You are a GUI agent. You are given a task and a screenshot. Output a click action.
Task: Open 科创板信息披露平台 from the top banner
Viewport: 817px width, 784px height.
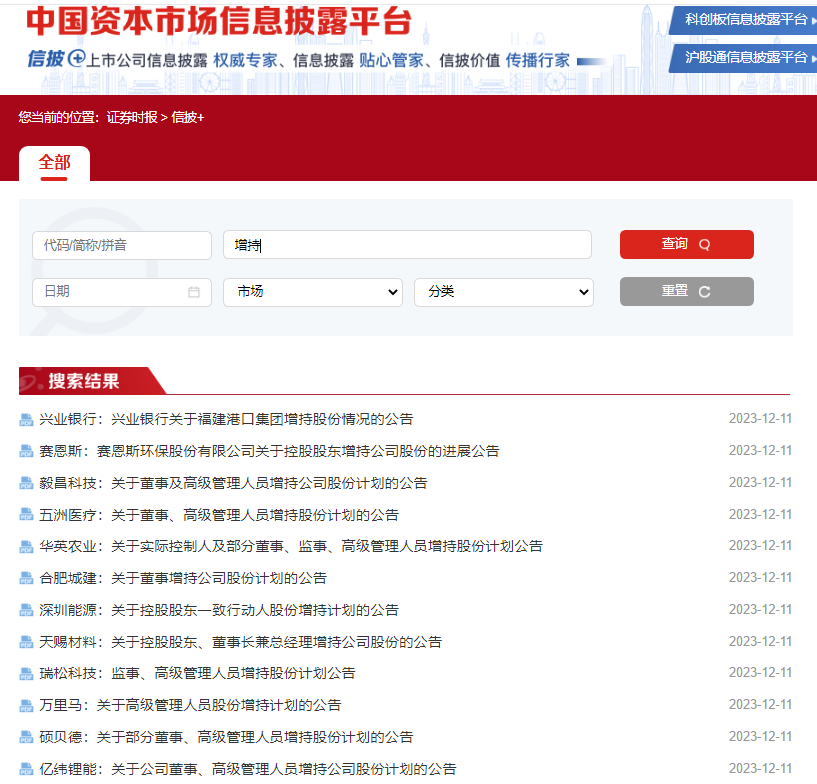pos(745,19)
